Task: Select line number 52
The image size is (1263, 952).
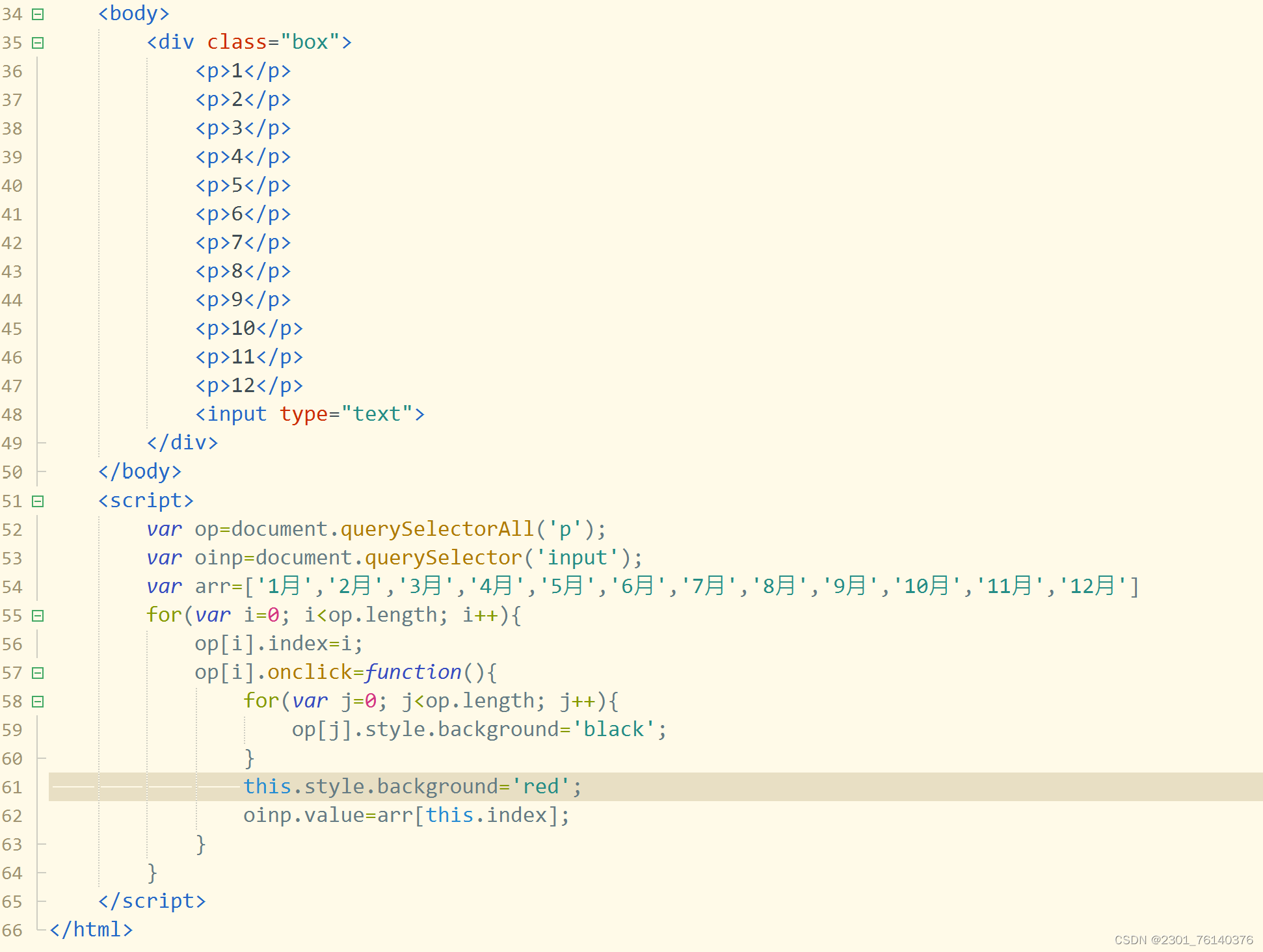Action: (12, 529)
